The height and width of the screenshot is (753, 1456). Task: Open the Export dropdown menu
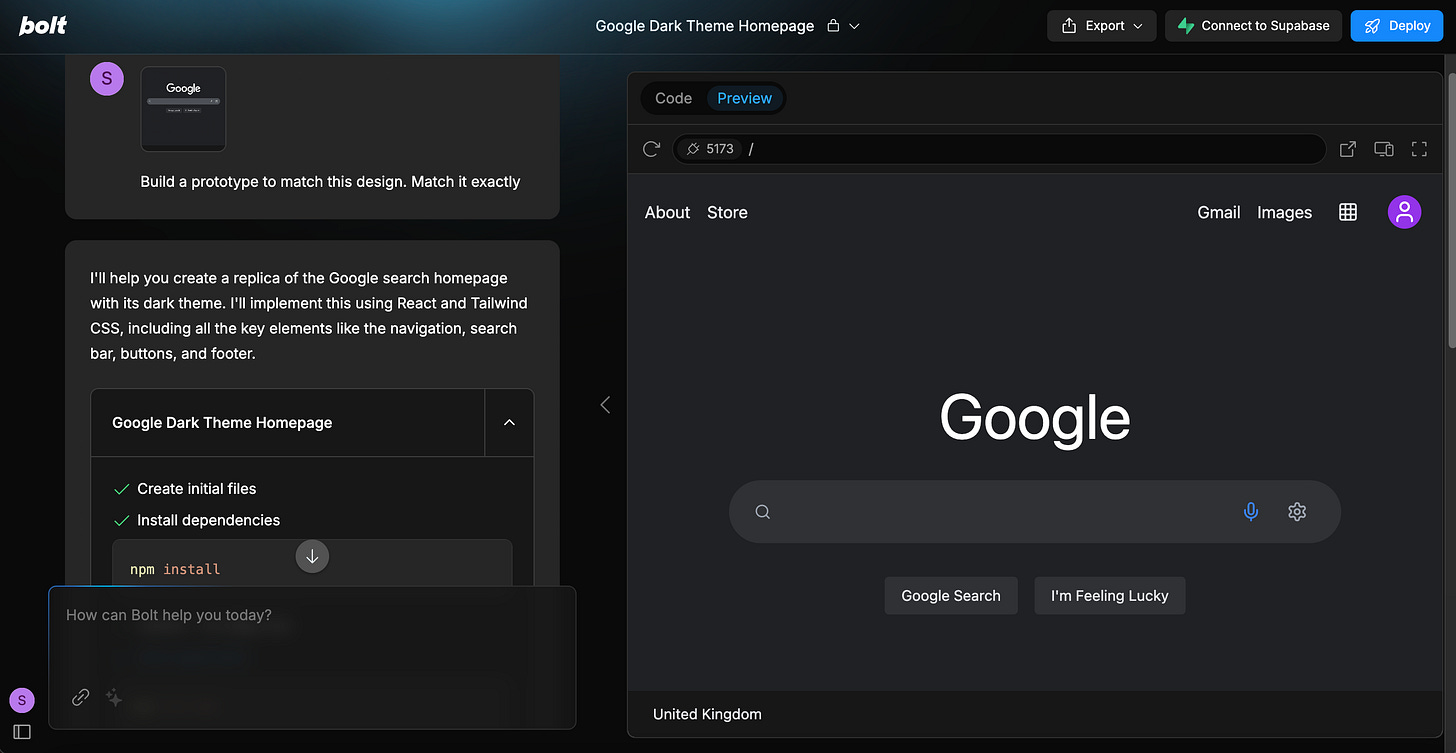(x=1101, y=25)
